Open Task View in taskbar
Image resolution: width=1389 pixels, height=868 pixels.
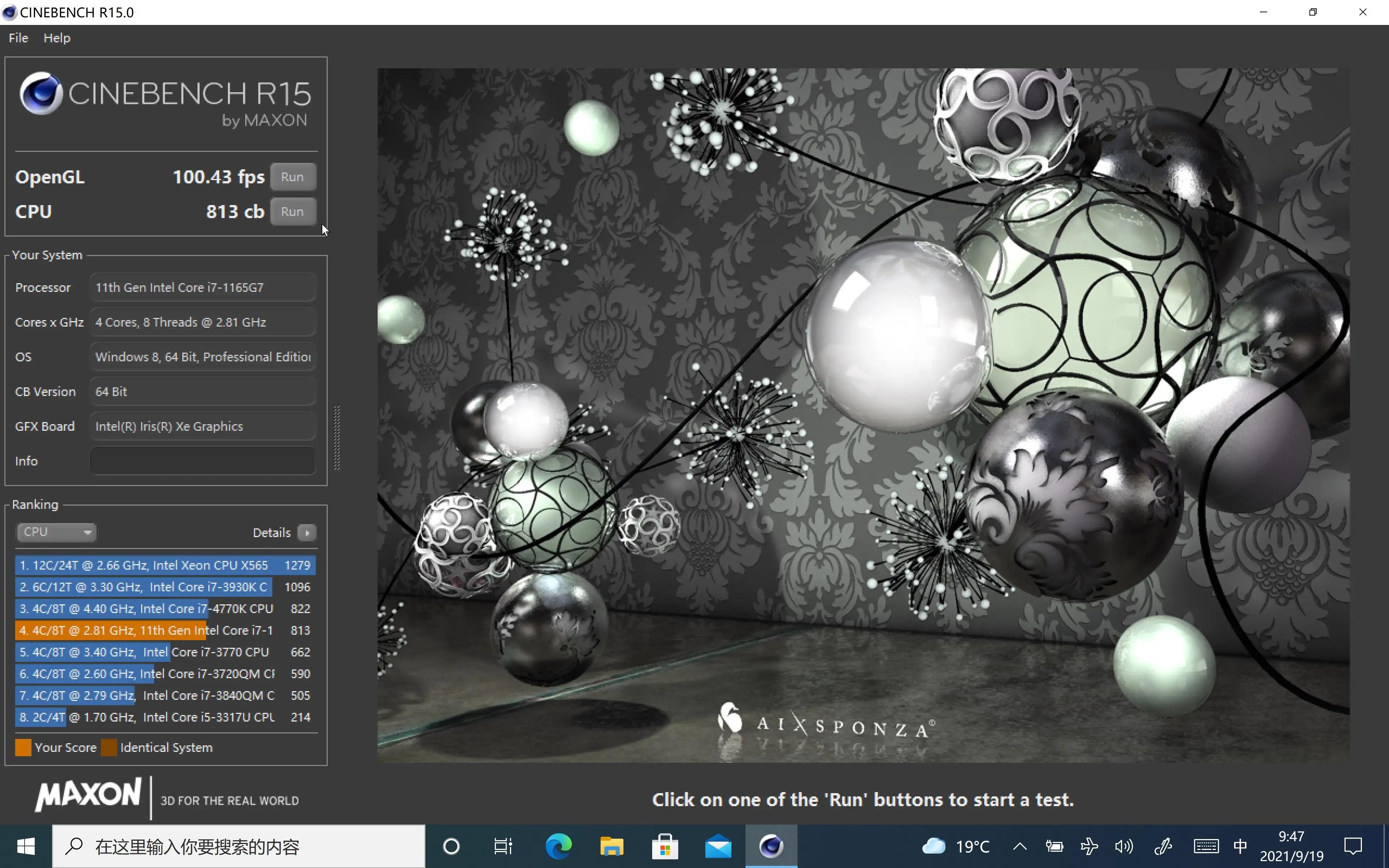coord(504,846)
